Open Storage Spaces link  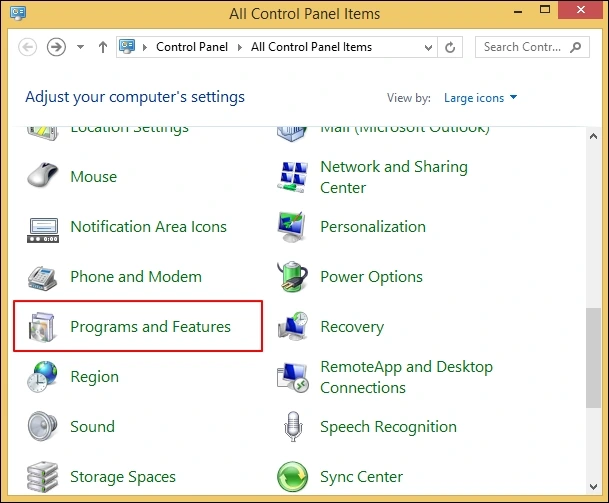click(x=123, y=477)
